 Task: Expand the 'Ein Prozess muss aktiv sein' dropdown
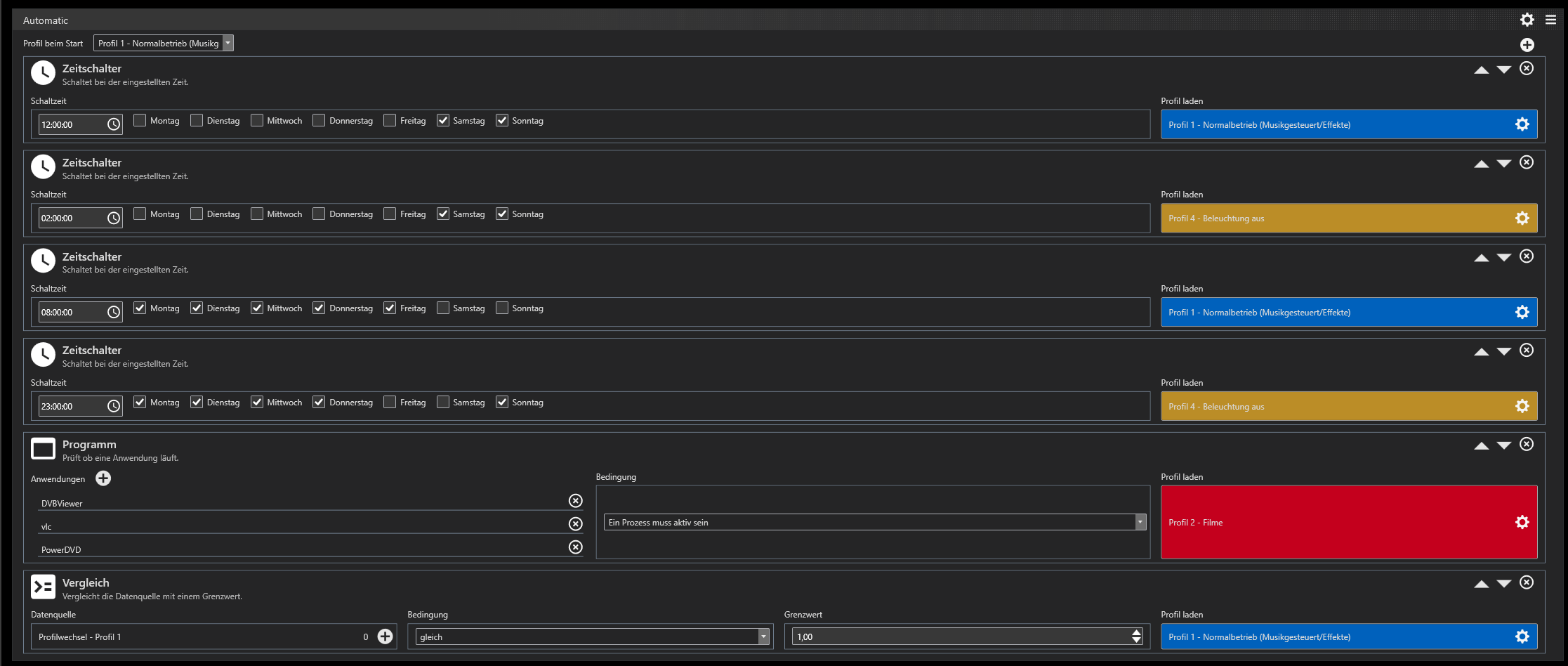pyautogui.click(x=1140, y=522)
